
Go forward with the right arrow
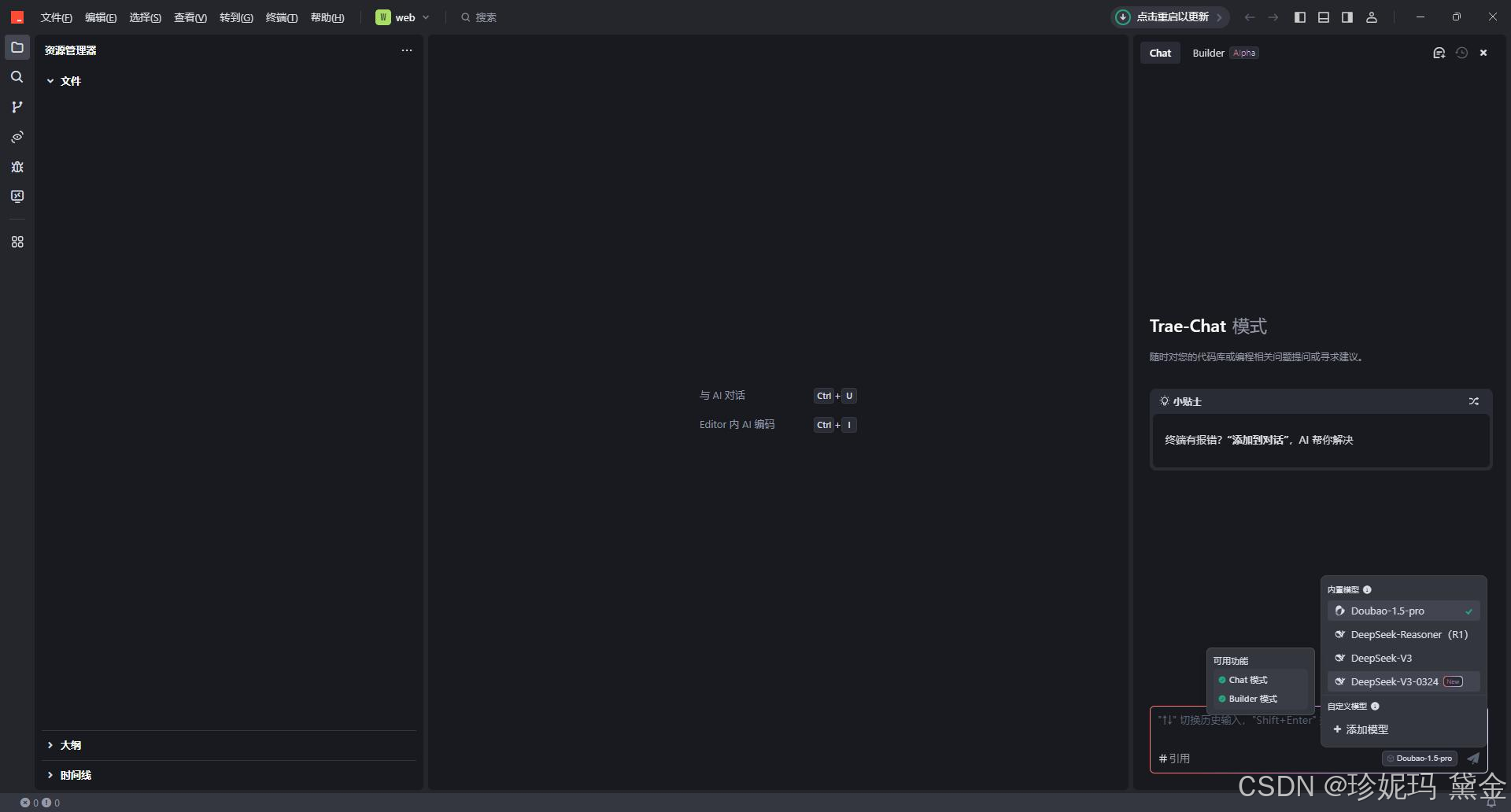[1273, 17]
